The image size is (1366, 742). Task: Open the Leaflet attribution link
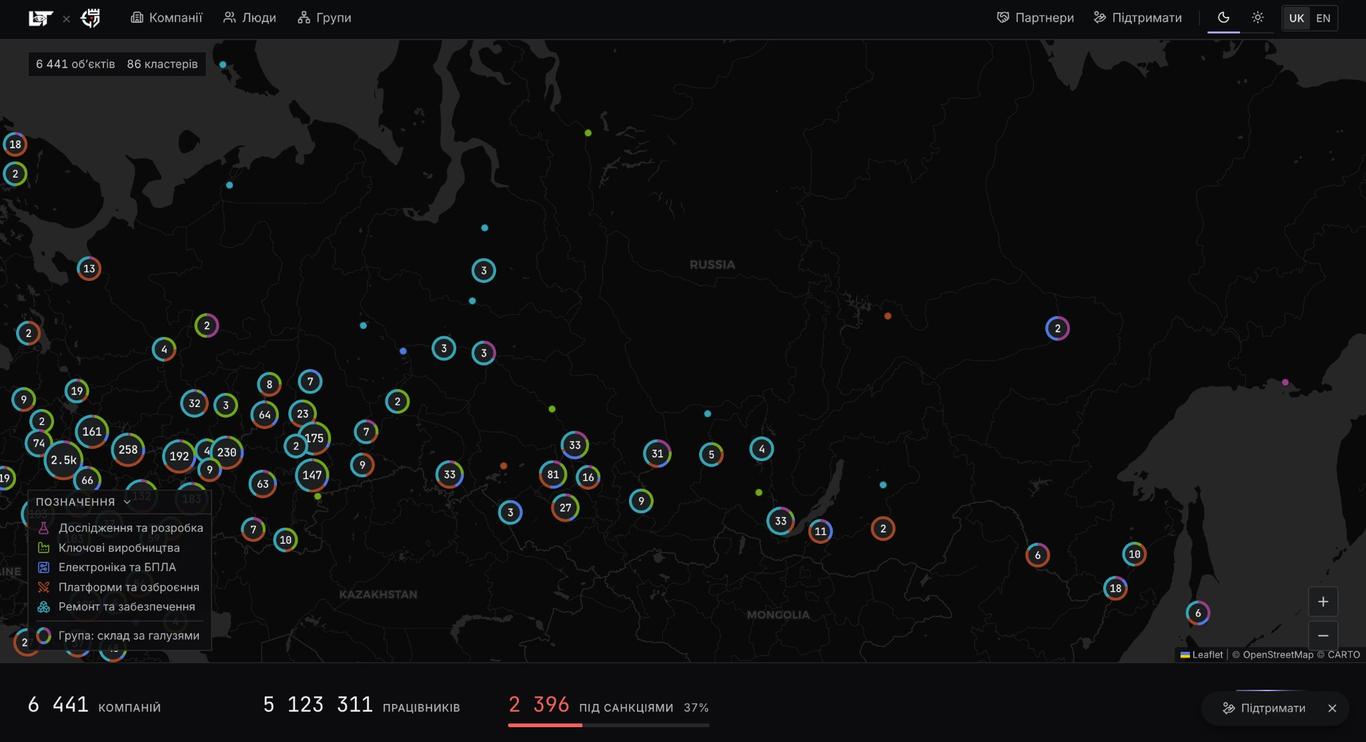click(x=1201, y=655)
